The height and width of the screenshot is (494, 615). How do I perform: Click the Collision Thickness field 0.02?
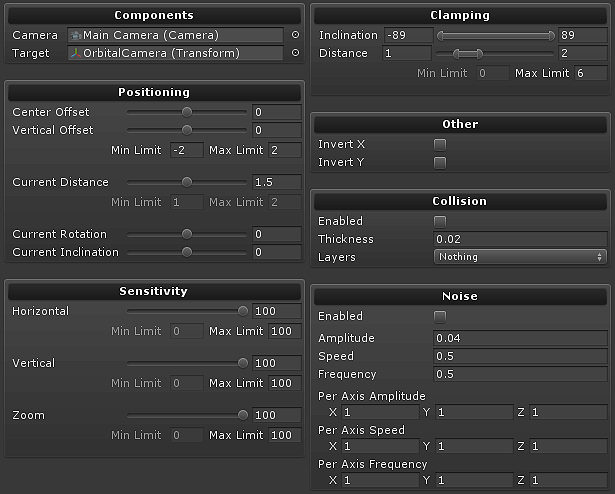pos(520,239)
